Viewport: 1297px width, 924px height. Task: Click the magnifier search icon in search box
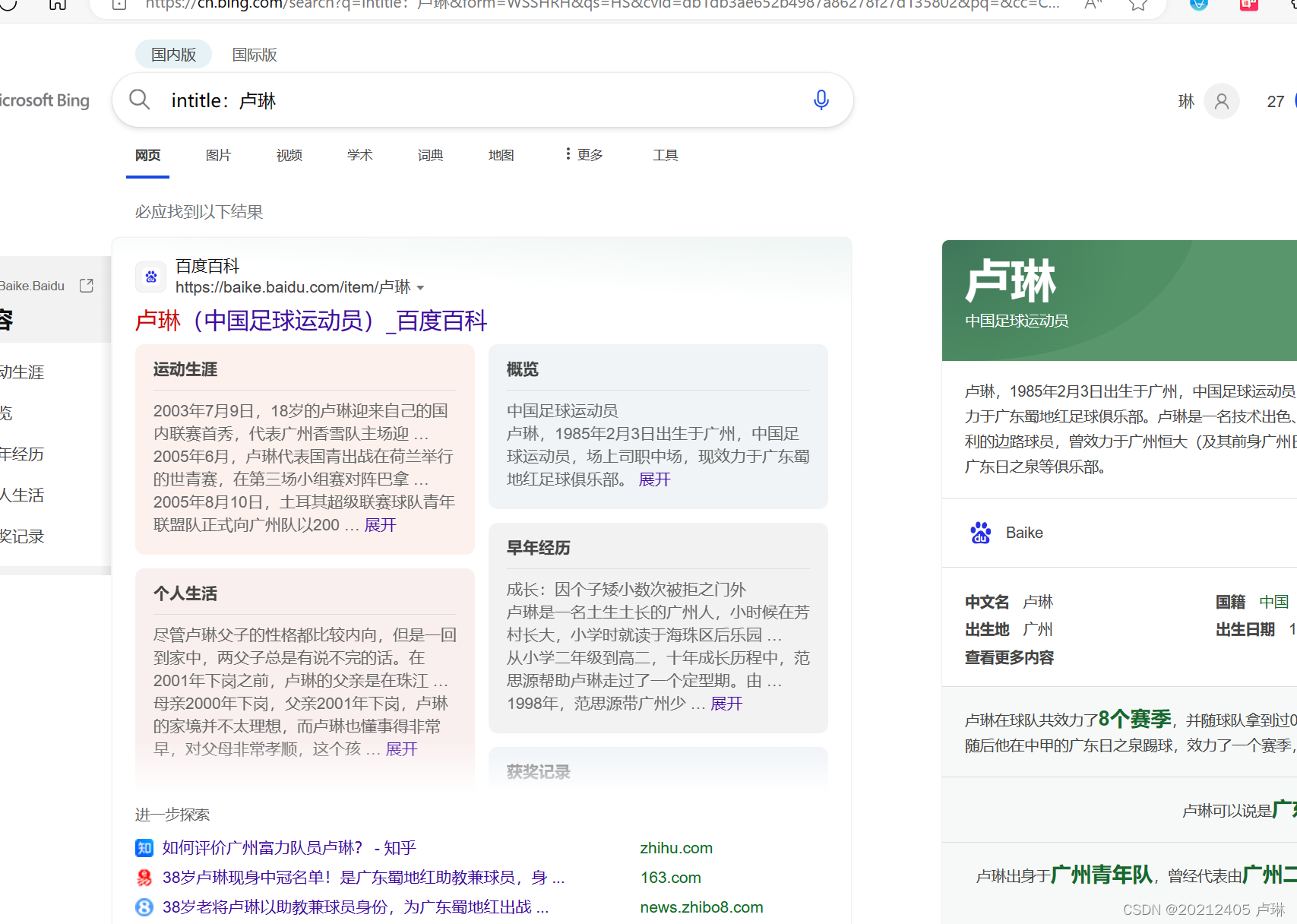[x=140, y=100]
